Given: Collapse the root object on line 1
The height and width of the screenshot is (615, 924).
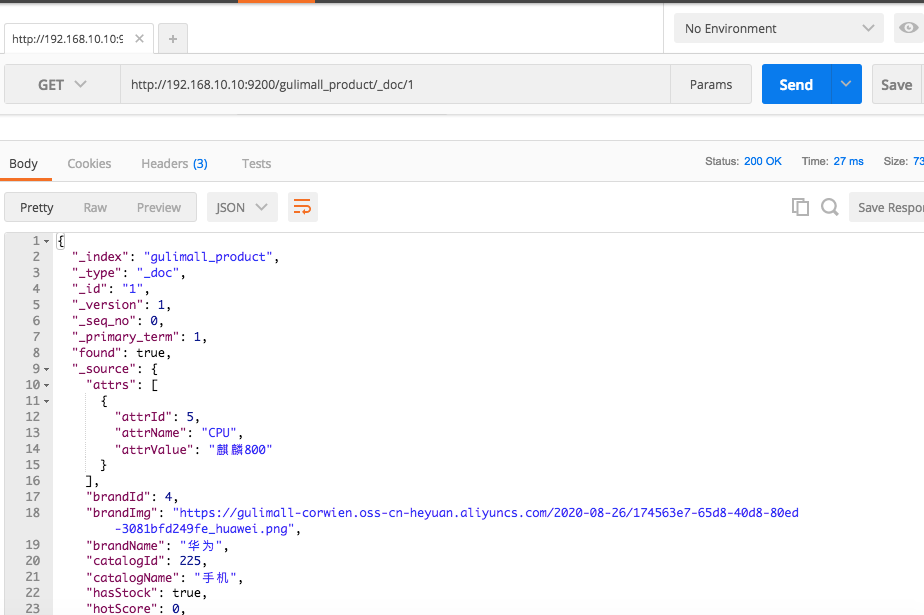Looking at the screenshot, I should (47, 241).
